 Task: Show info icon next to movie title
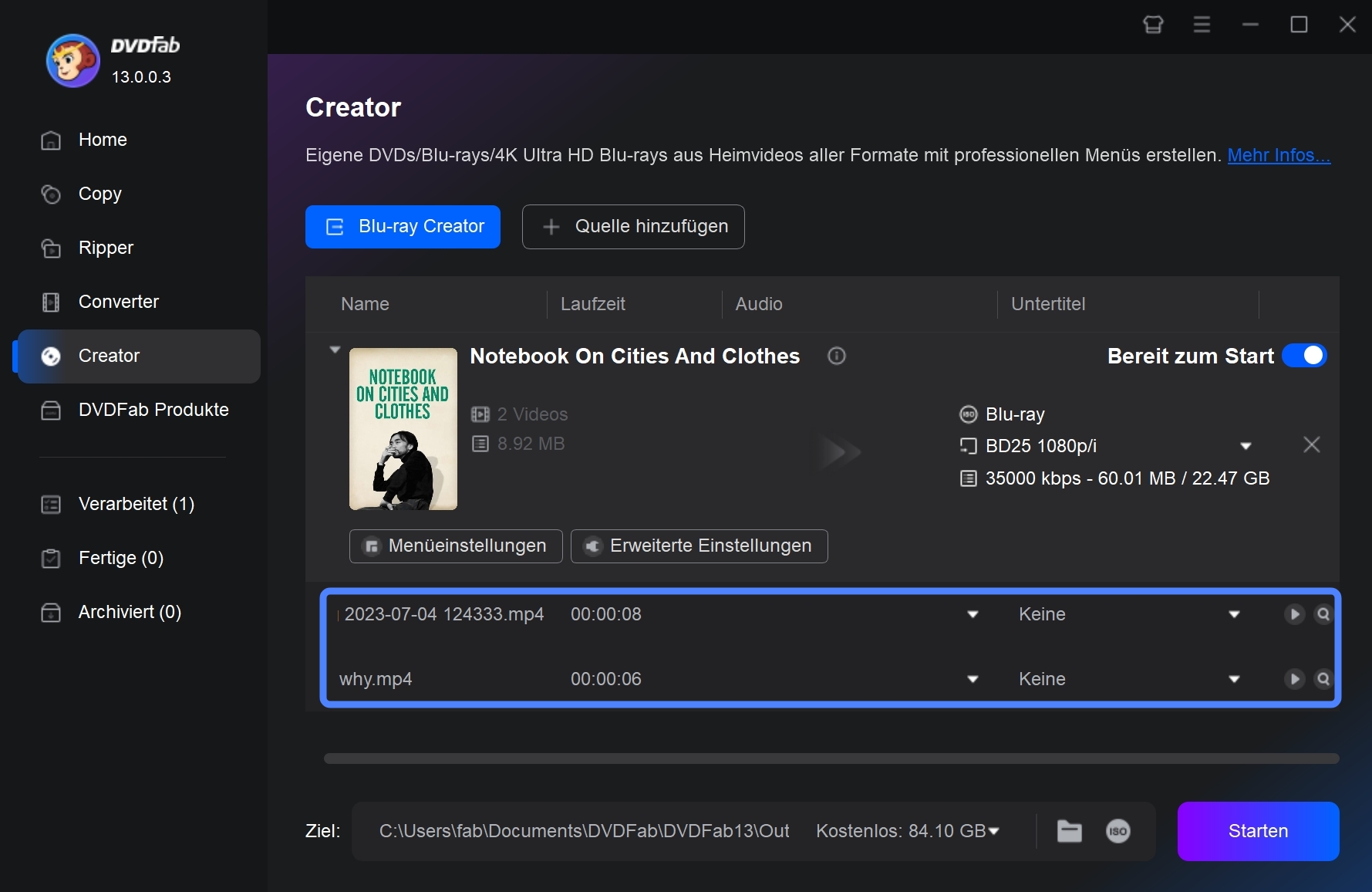pos(837,356)
